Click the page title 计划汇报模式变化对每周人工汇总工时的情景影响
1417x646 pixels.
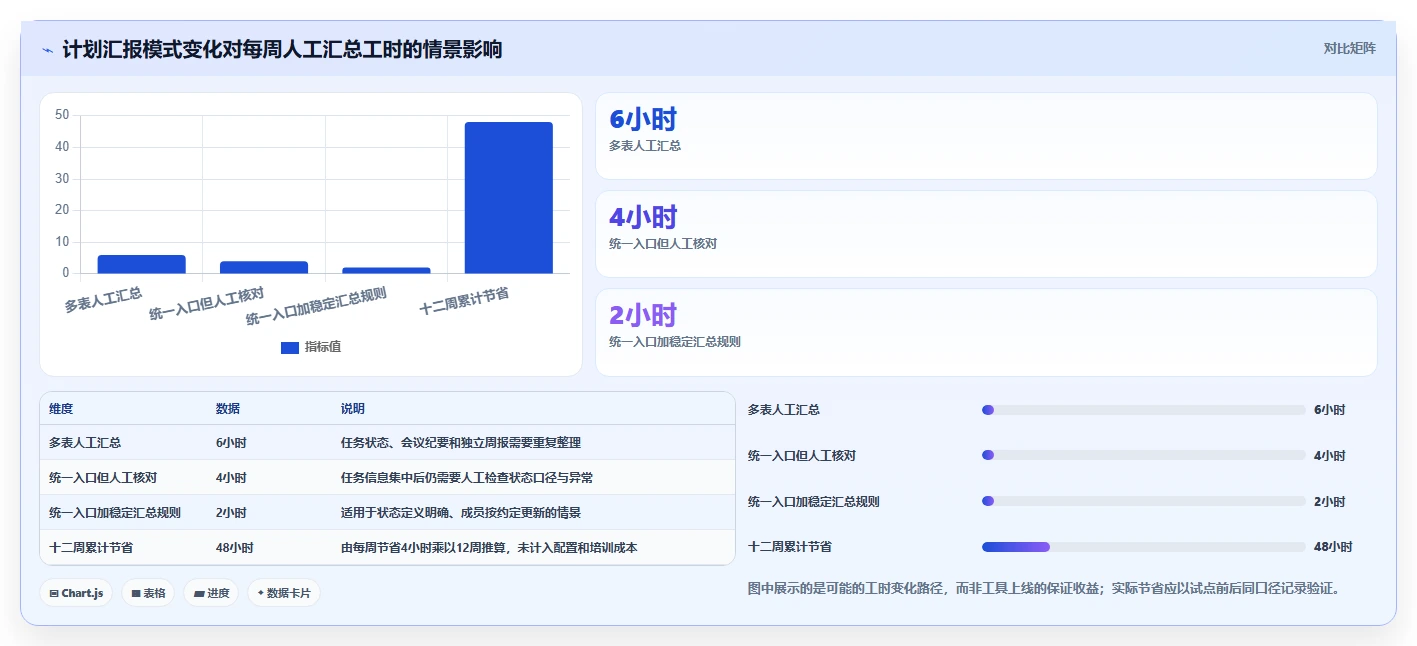click(x=282, y=49)
